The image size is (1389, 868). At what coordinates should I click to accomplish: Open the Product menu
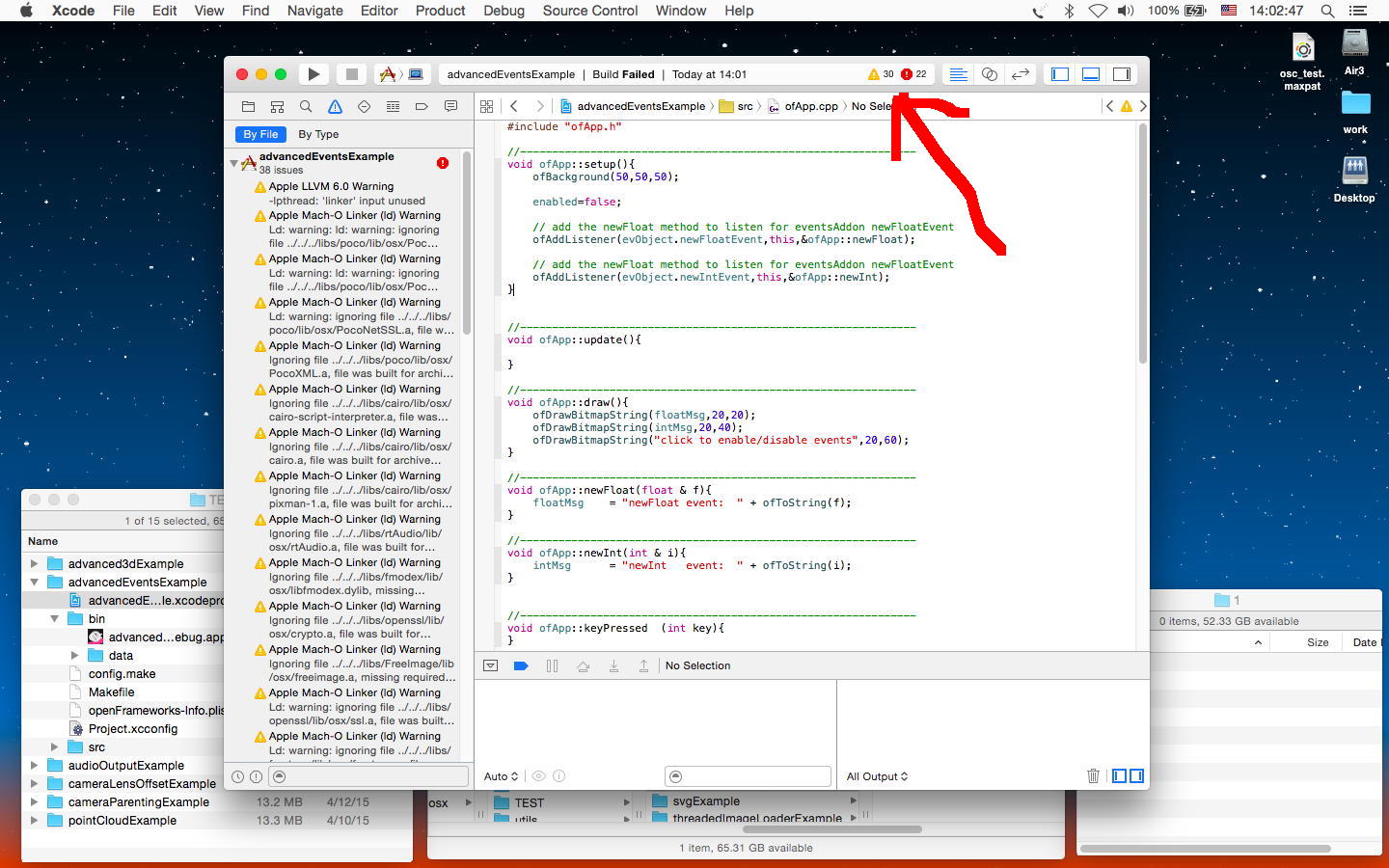(440, 11)
